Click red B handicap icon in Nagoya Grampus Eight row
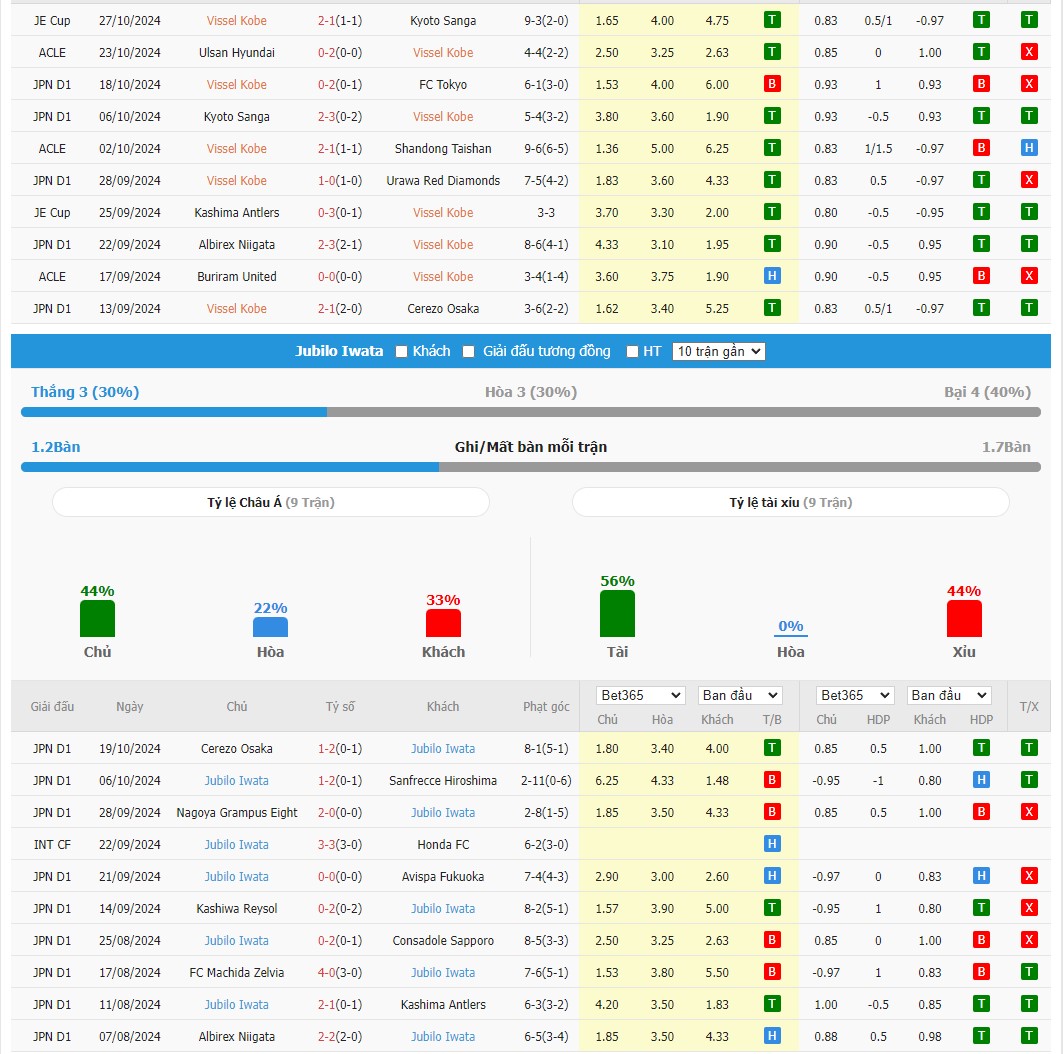This screenshot has width=1063, height=1054. (981, 812)
